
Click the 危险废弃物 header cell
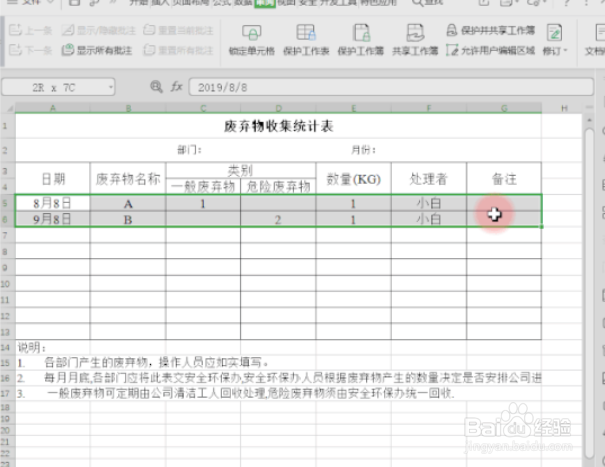click(278, 187)
